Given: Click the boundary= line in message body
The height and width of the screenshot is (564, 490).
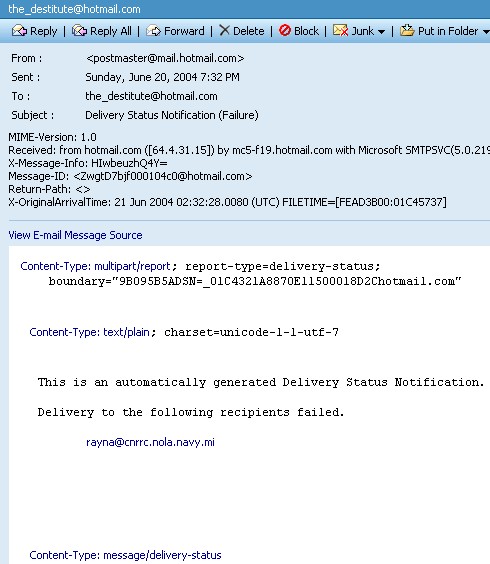Looking at the screenshot, I should [x=255, y=281].
